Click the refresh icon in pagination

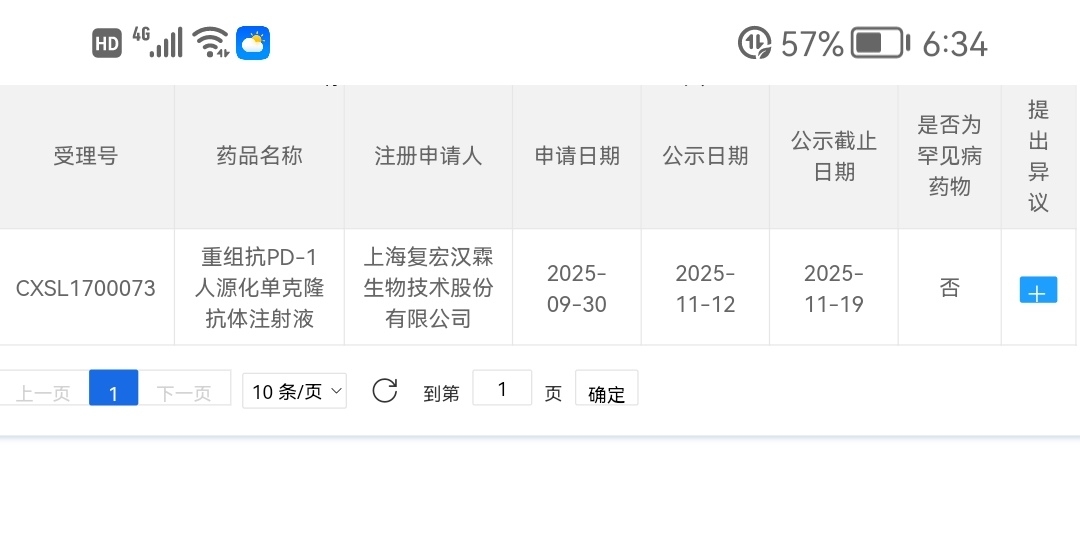(x=385, y=391)
